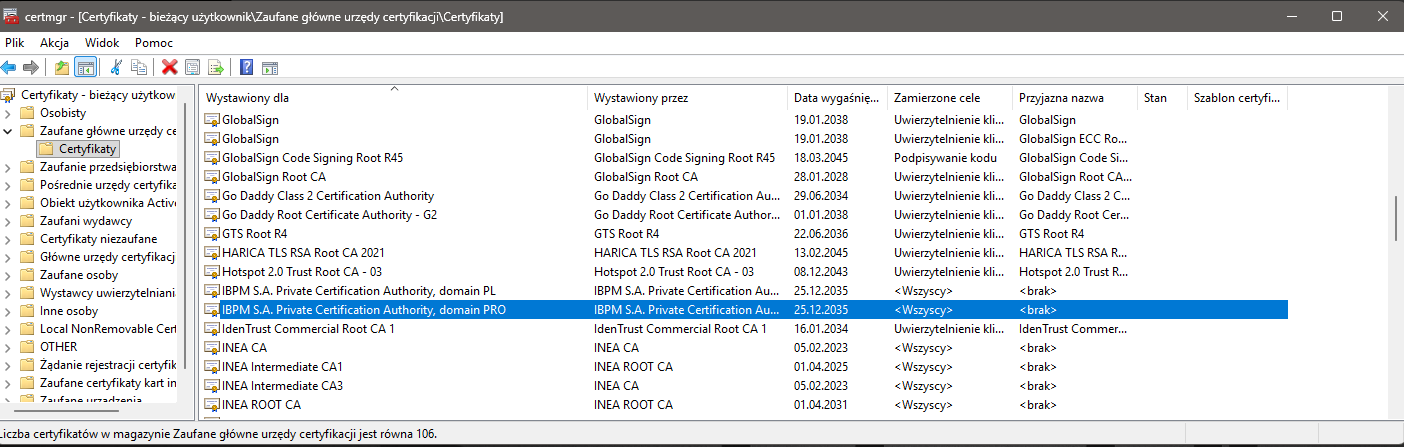The width and height of the screenshot is (1404, 447).
Task: Expand the Zaufane osoby node arrow
Action: [8, 275]
